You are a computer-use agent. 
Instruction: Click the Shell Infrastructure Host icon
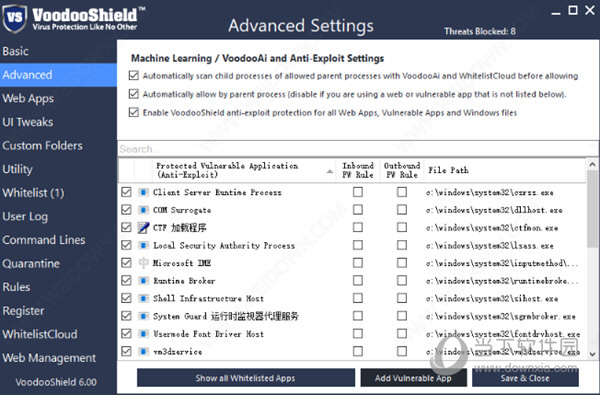pos(143,298)
